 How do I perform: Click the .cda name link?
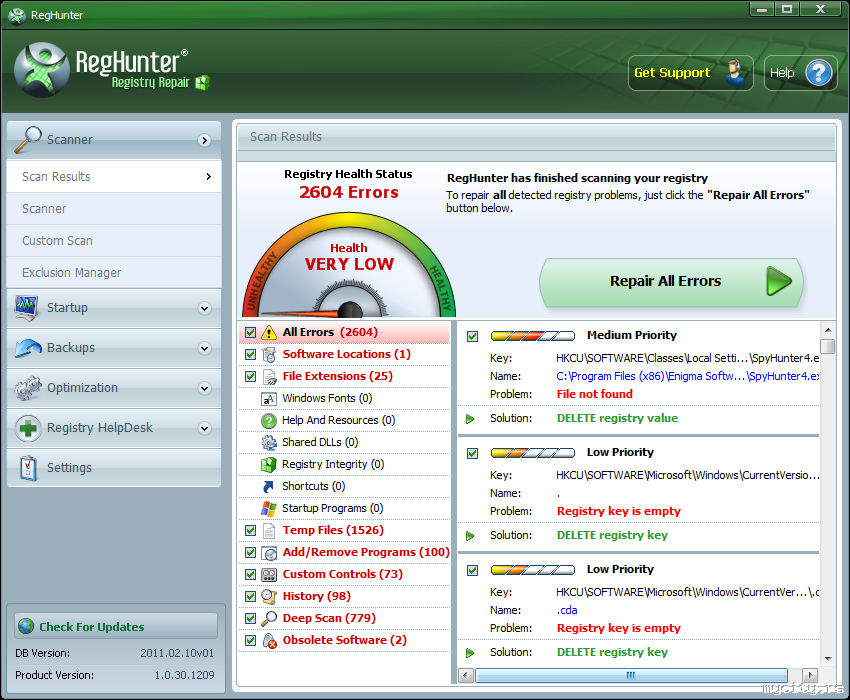(567, 610)
